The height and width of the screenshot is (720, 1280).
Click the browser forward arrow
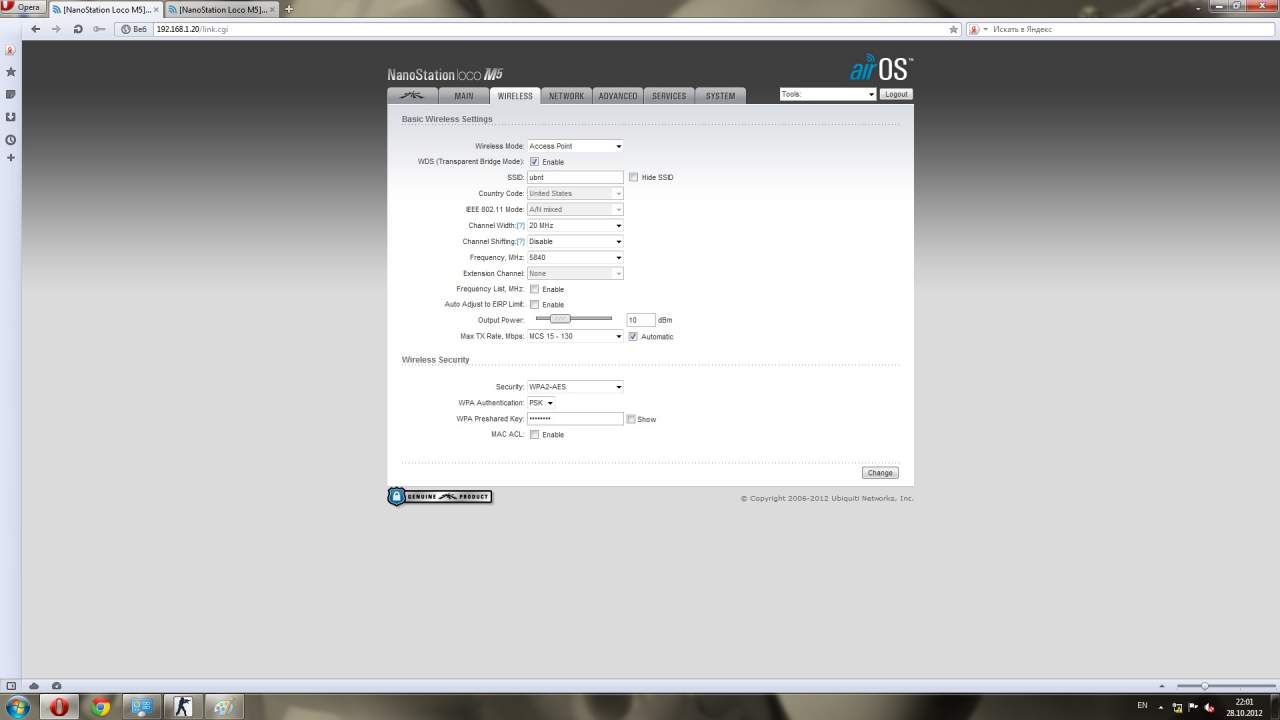[56, 29]
